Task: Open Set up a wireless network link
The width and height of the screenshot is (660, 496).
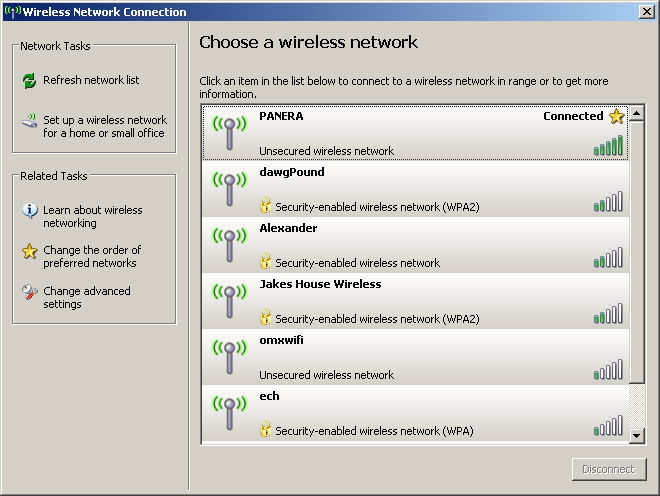Action: click(x=105, y=126)
